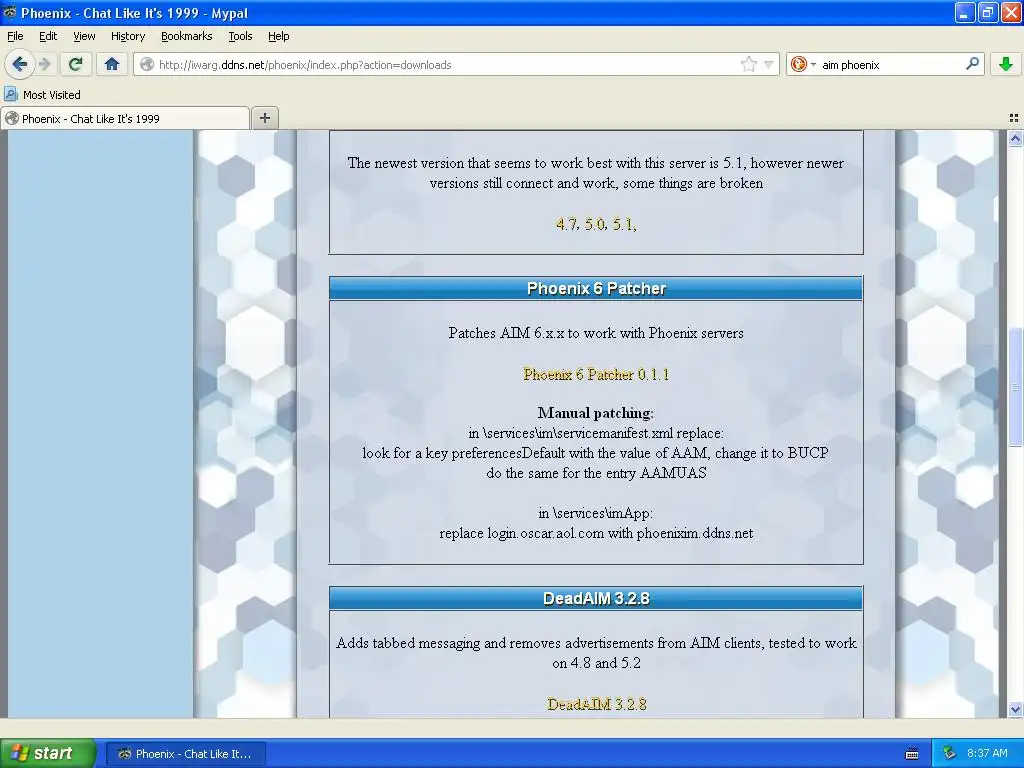Screen dimensions: 1024x768
Task: Select the Phoenix taskbar window button
Action: click(185, 754)
